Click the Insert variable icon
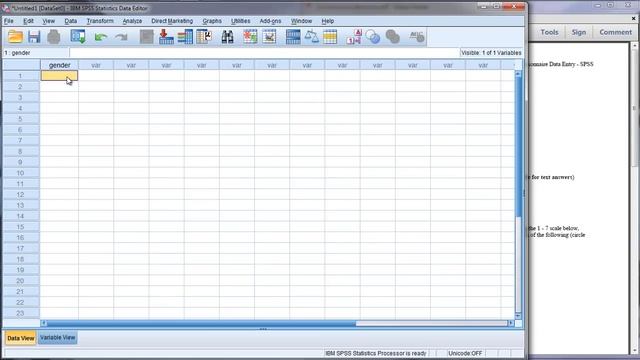Image resolution: width=640 pixels, height=360 pixels. (x=269, y=37)
